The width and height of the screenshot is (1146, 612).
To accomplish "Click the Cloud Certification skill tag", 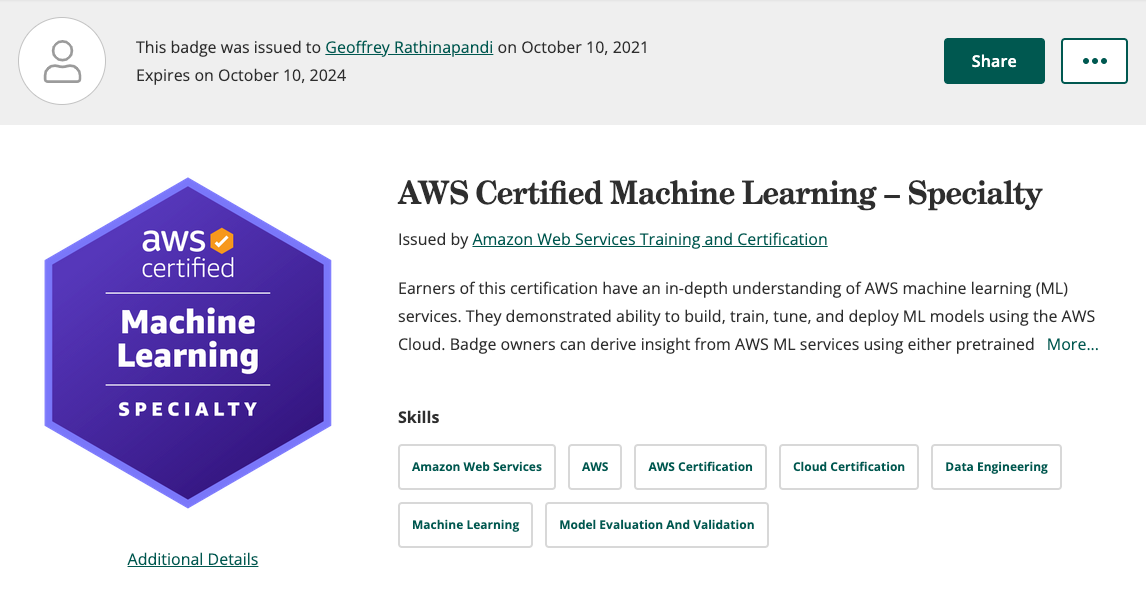I will point(848,466).
